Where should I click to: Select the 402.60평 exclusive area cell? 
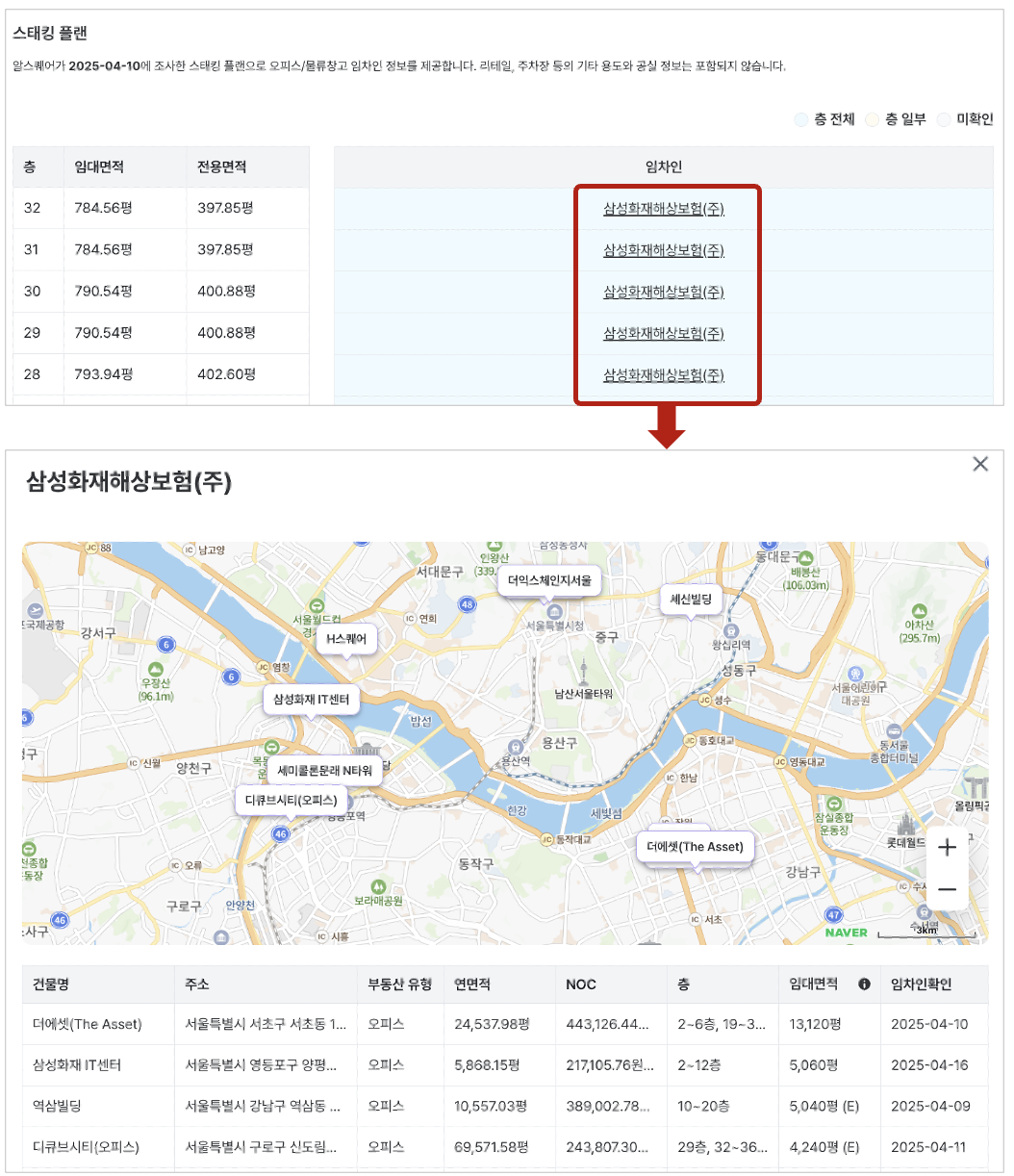[x=247, y=373]
